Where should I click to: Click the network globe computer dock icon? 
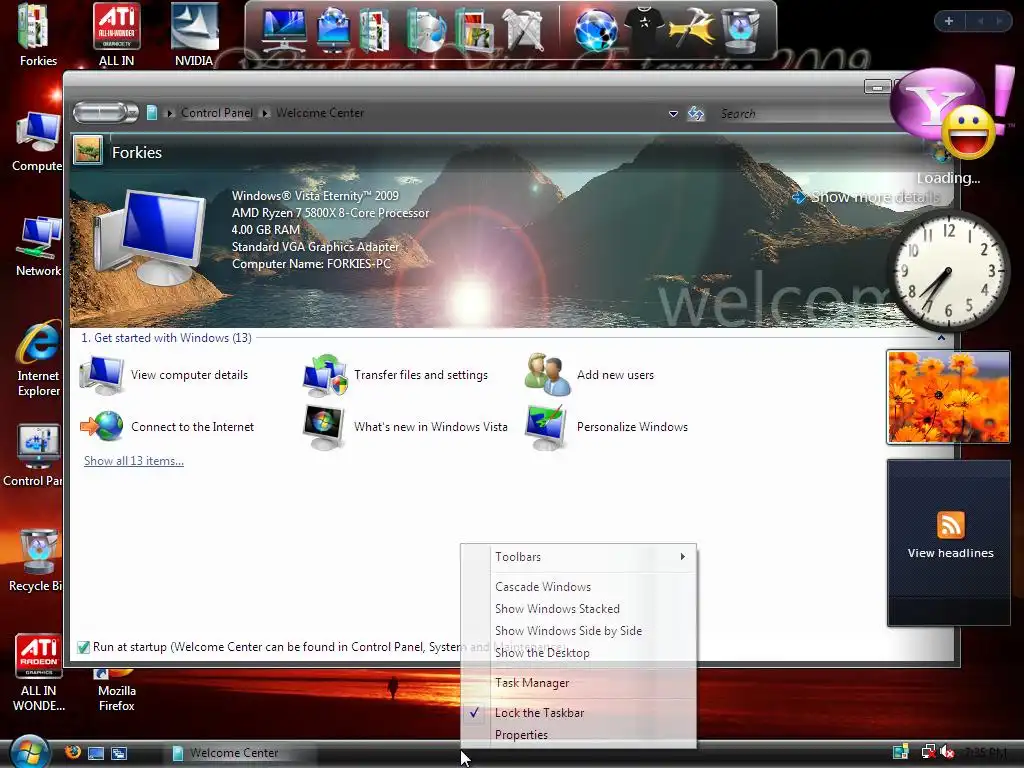click(x=332, y=29)
